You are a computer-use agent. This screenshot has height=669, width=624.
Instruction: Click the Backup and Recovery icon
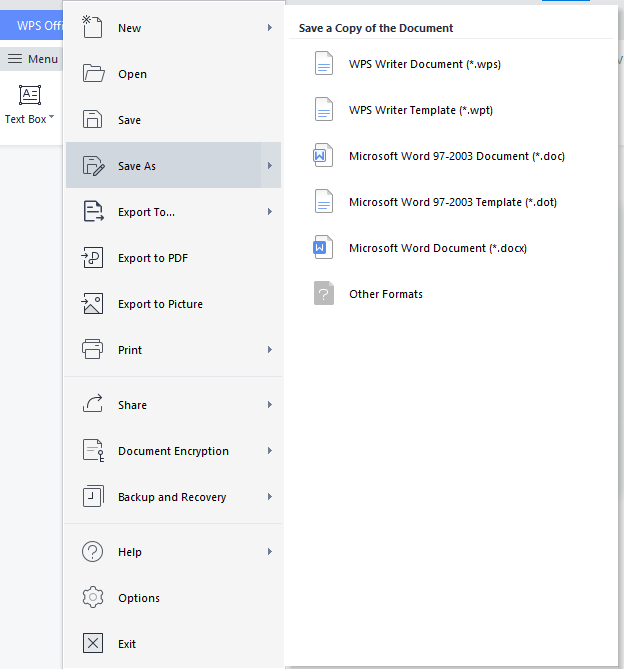tap(92, 497)
